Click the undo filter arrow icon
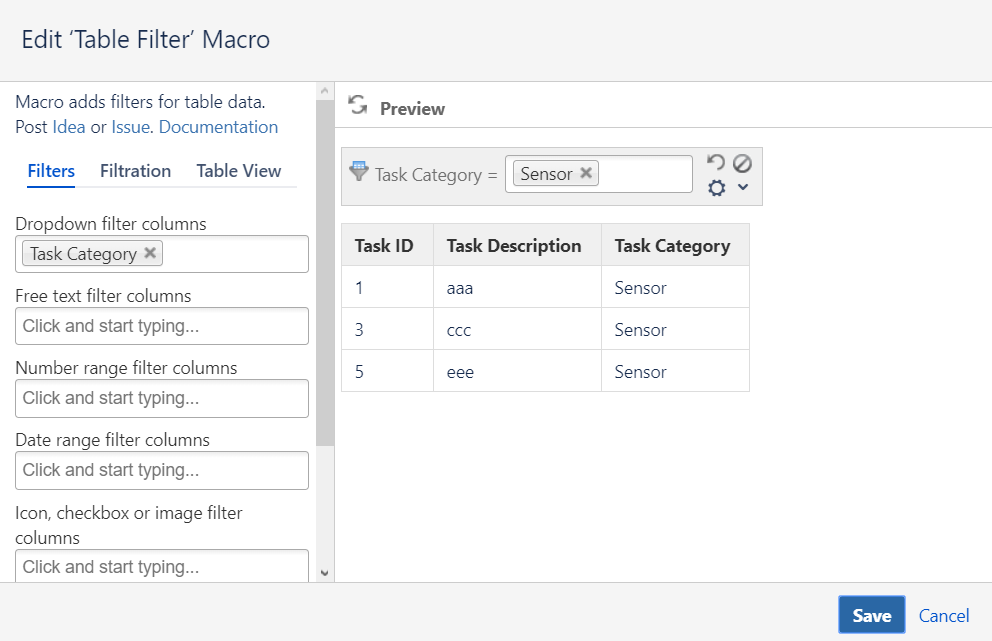 coord(715,162)
